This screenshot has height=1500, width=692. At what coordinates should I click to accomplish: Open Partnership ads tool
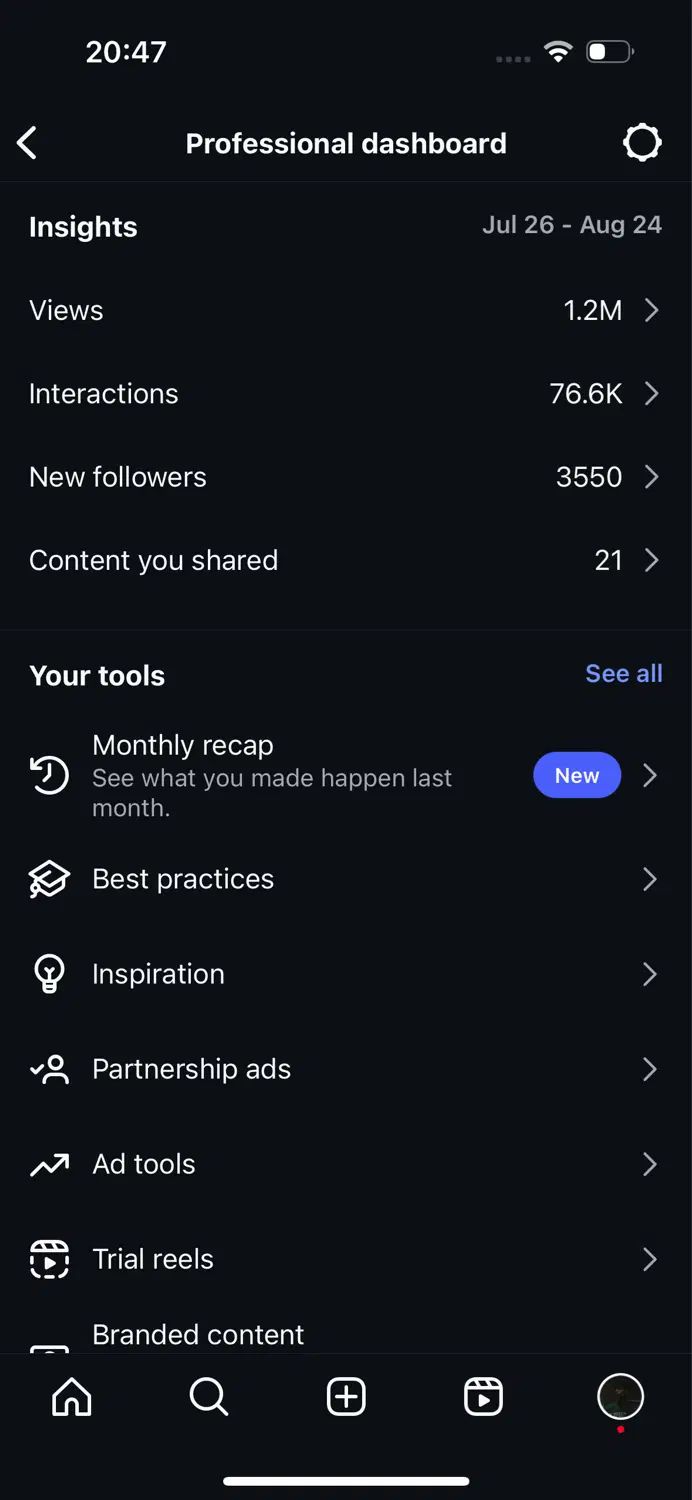point(346,1069)
